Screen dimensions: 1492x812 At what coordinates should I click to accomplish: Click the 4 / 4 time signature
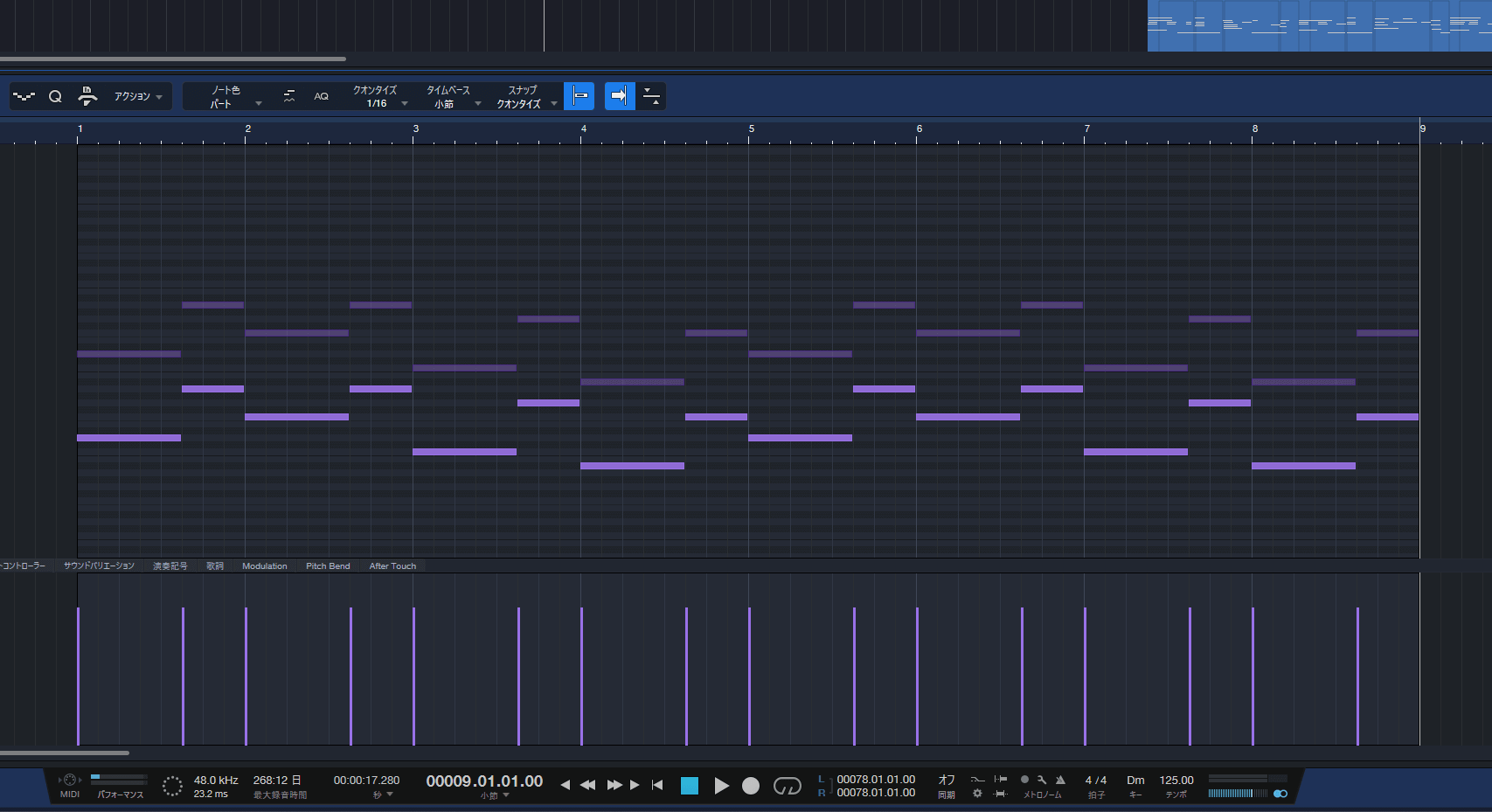1096,781
